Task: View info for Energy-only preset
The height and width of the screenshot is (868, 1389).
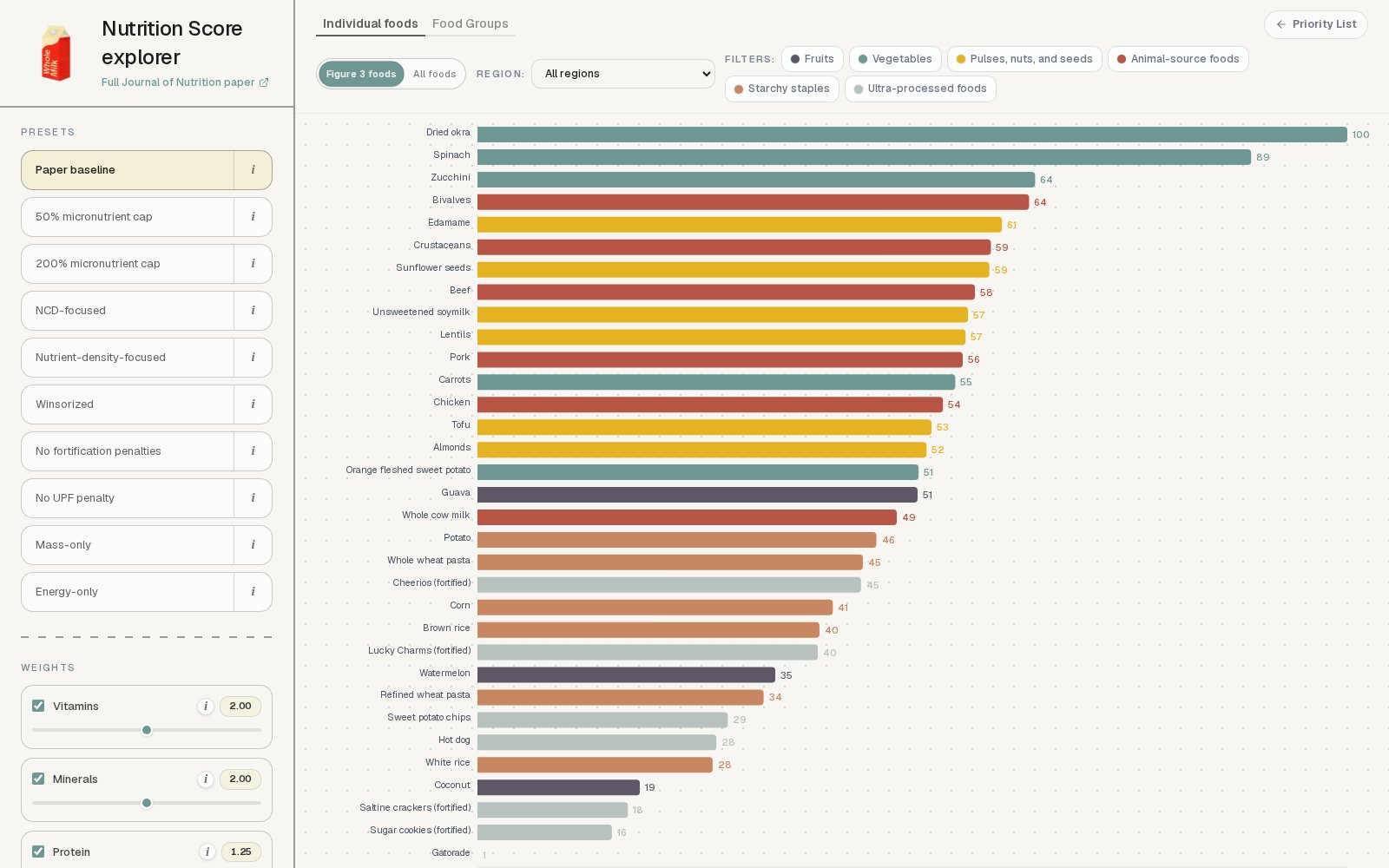Action: 253,592
